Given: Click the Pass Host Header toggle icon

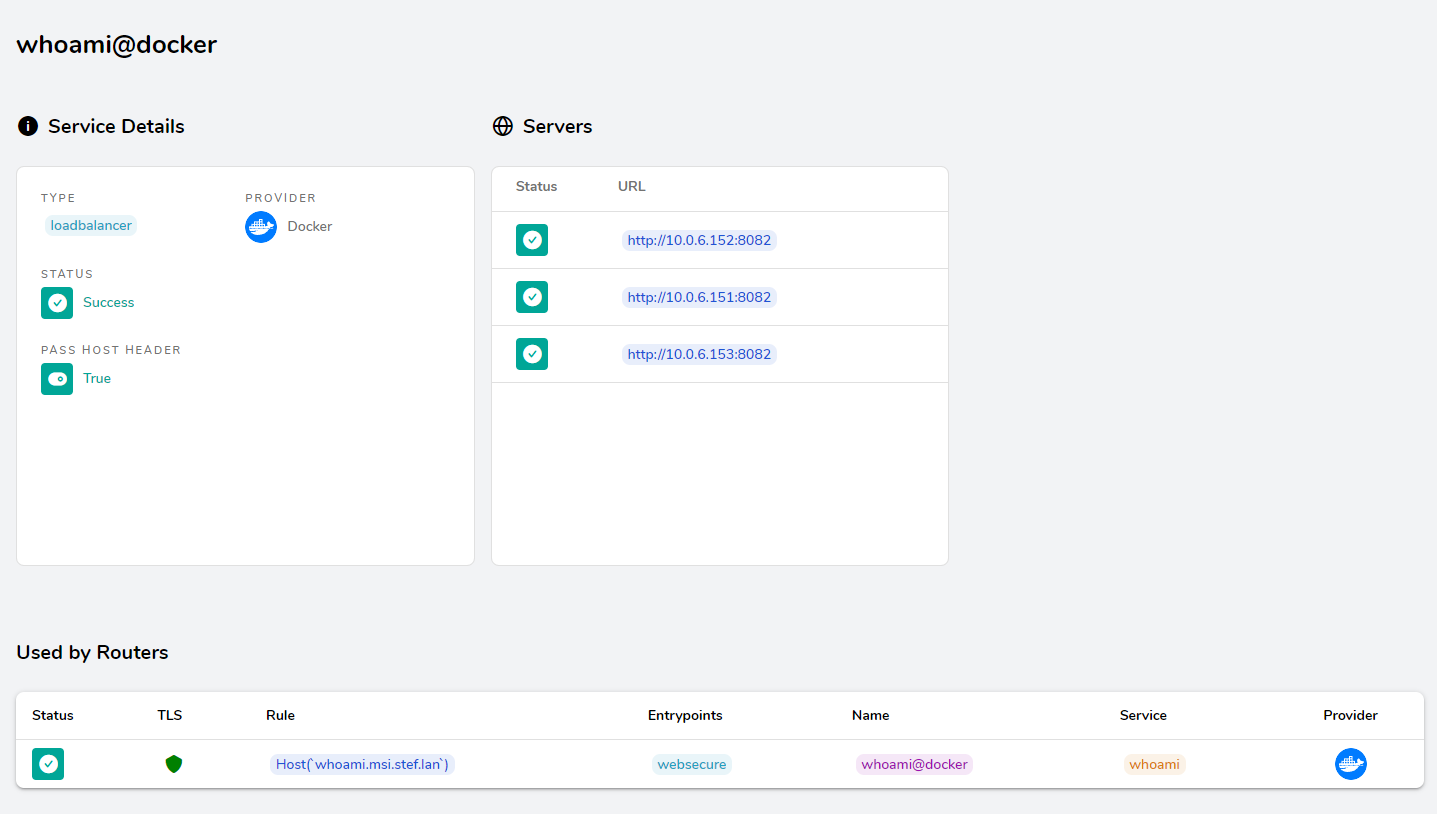Looking at the screenshot, I should (x=57, y=379).
